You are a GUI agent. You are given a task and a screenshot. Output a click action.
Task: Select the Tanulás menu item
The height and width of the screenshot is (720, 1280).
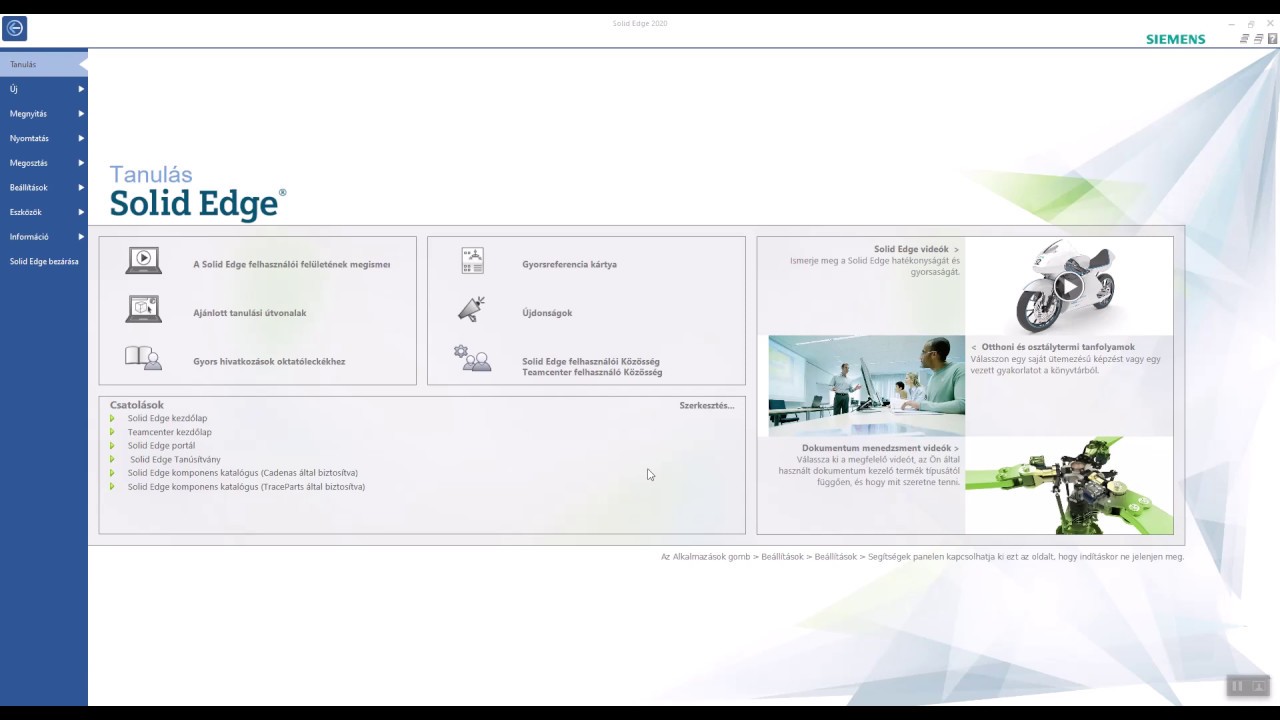click(44, 64)
